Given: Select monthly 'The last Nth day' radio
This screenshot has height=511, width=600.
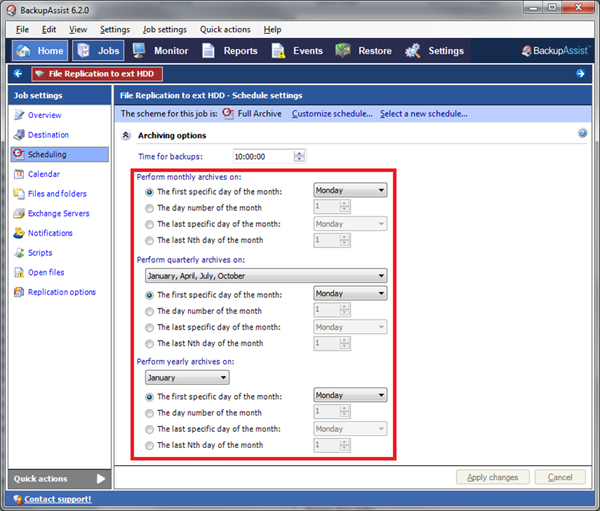Looking at the screenshot, I should (x=149, y=240).
